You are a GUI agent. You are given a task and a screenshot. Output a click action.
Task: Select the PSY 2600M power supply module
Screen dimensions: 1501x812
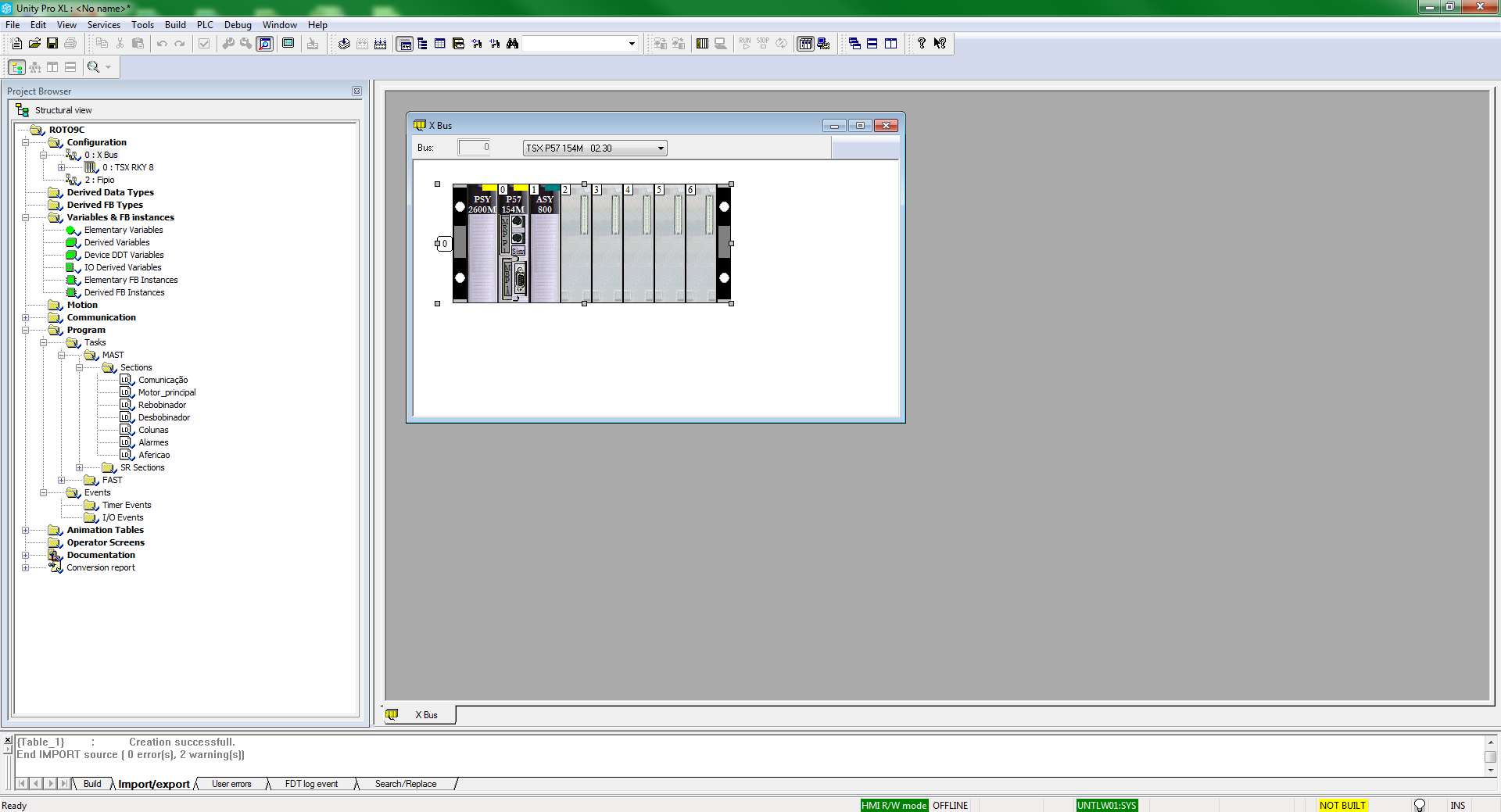pos(482,244)
